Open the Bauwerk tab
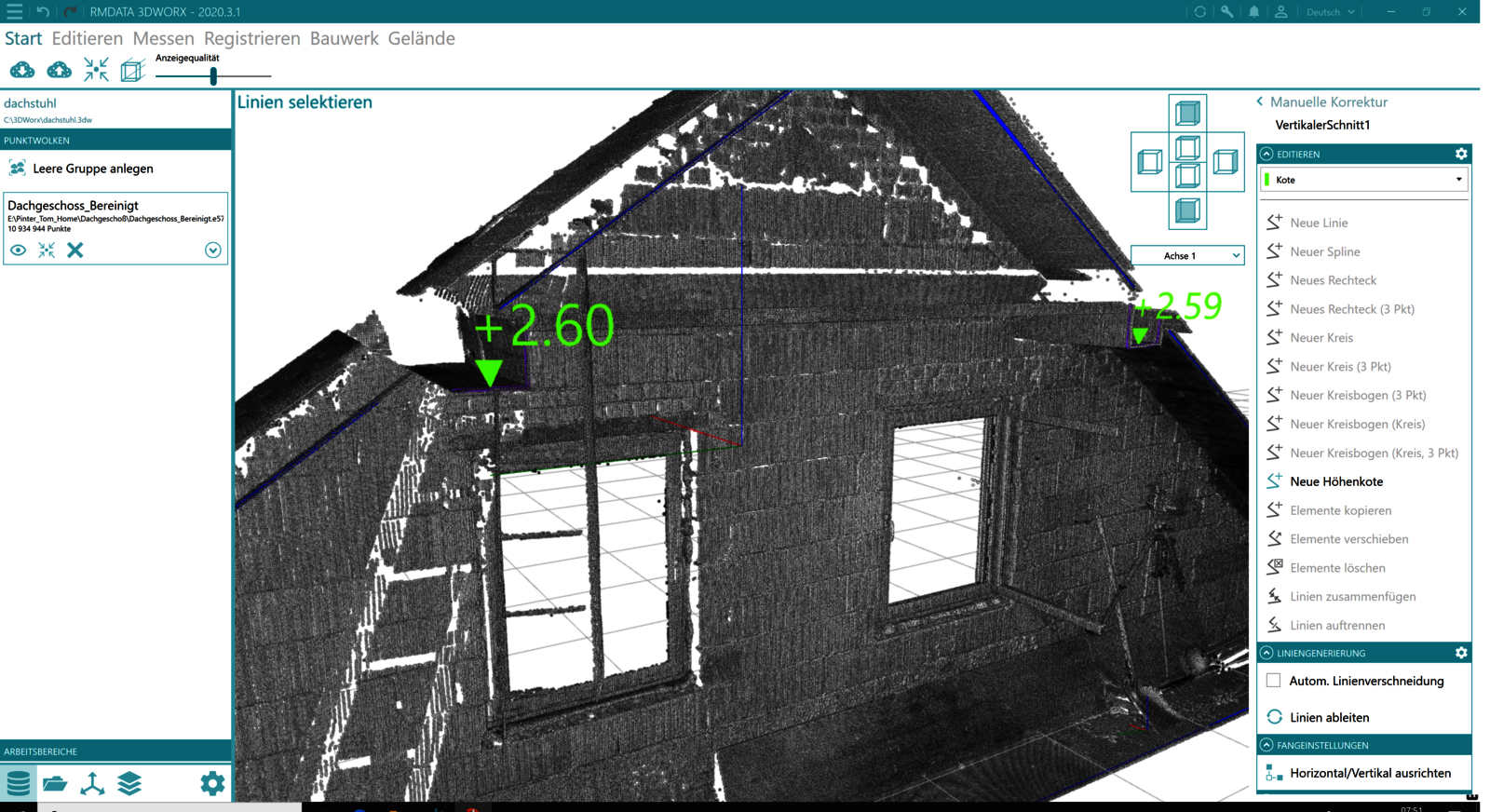Screen dimensions: 1490x812 (344, 38)
